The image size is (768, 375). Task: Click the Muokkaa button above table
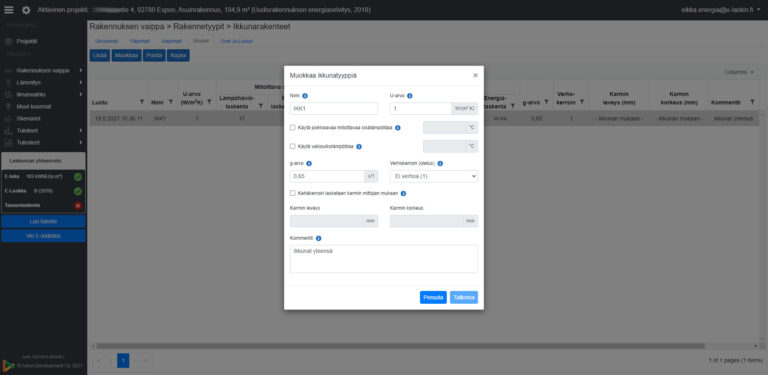click(126, 55)
